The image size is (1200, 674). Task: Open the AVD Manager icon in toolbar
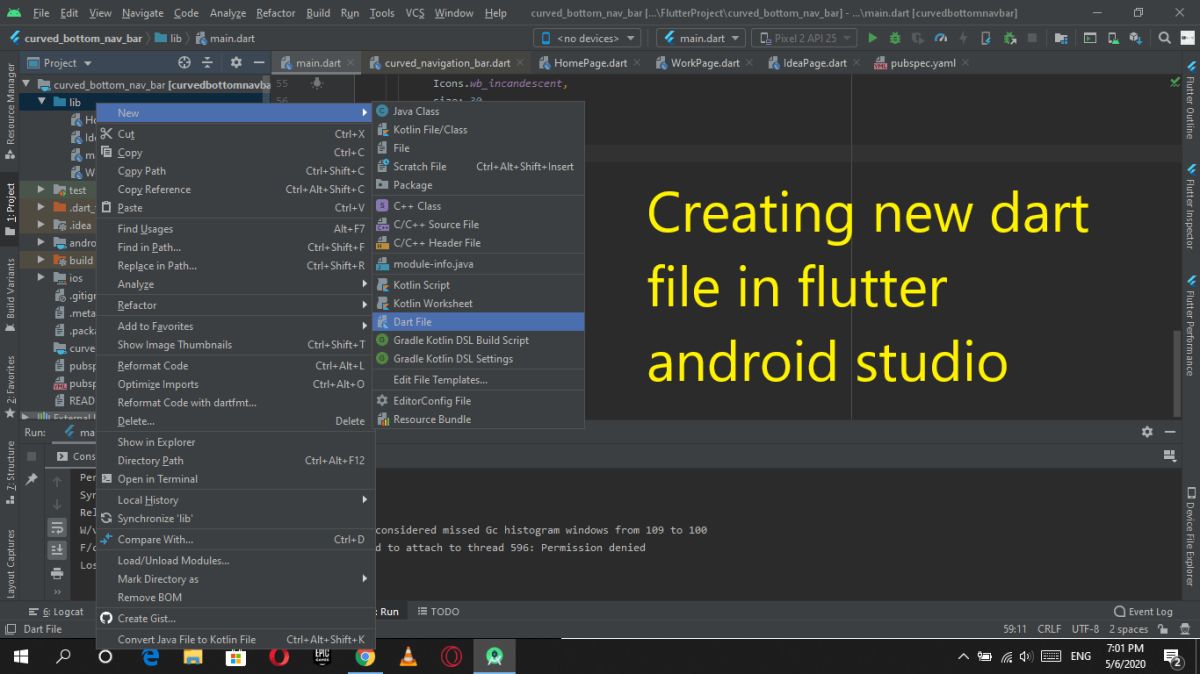1113,38
